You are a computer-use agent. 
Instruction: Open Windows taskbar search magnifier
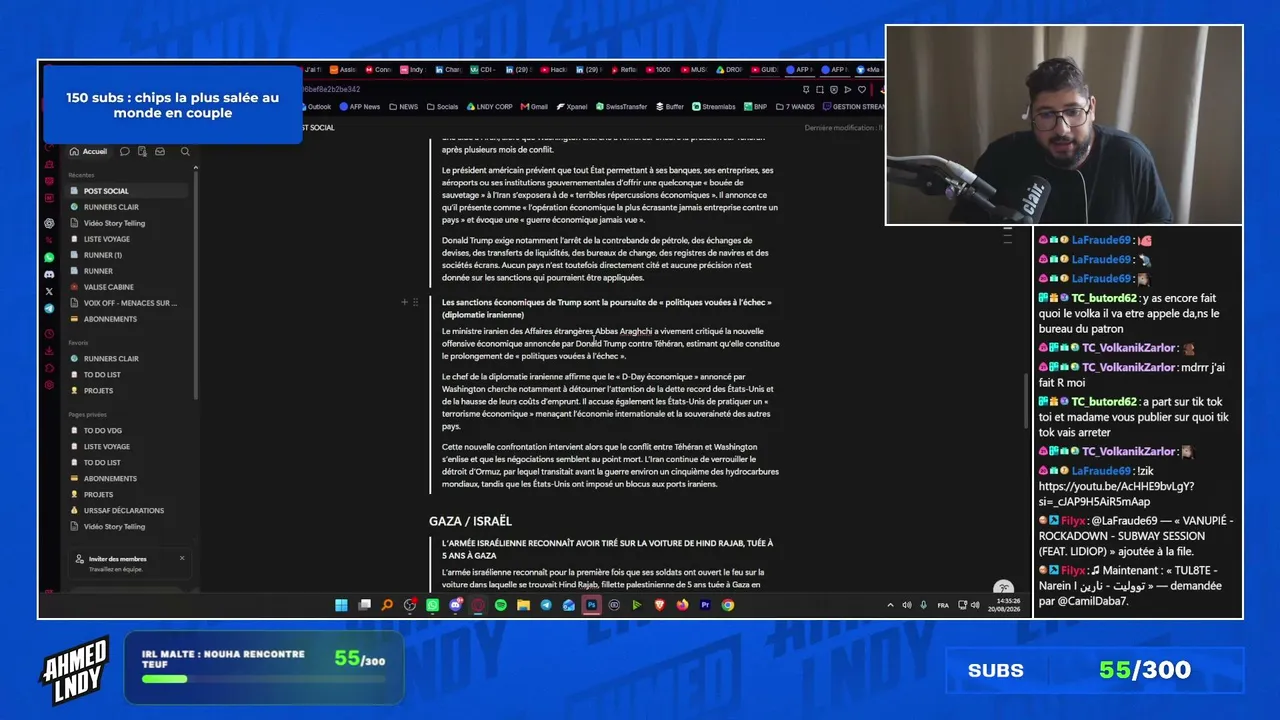point(387,605)
